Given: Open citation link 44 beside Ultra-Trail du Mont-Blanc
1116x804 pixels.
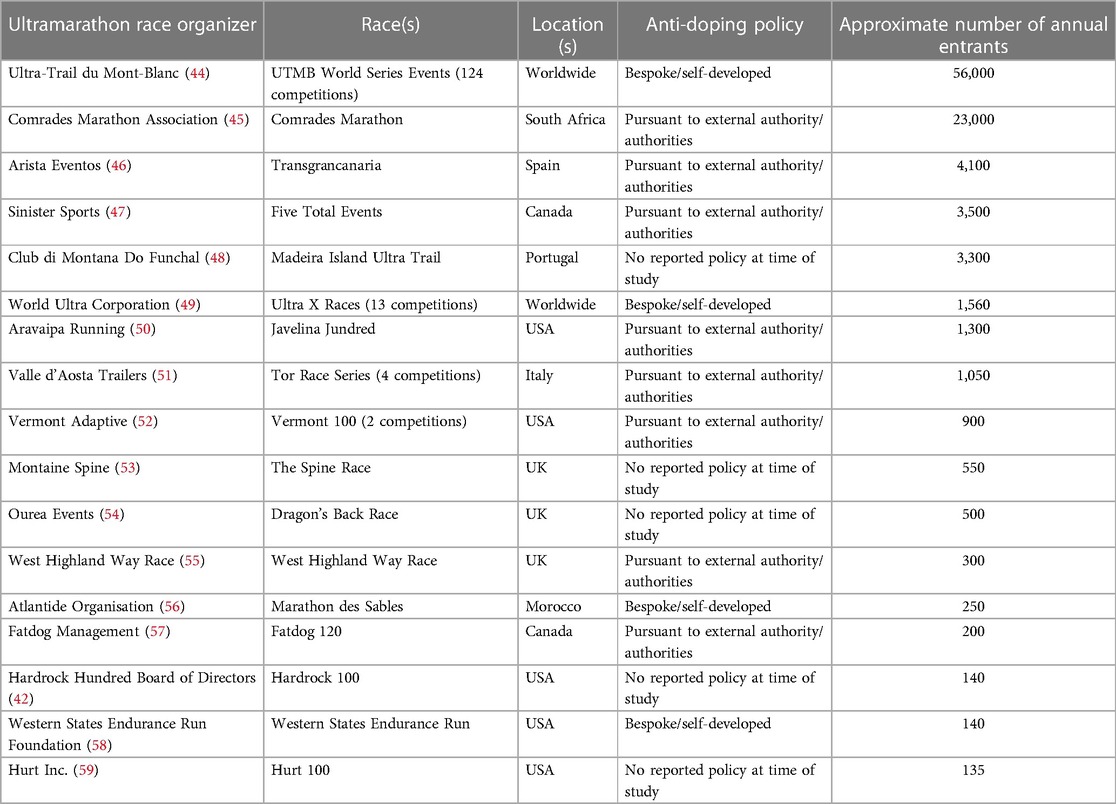Looking at the screenshot, I should click(197, 73).
